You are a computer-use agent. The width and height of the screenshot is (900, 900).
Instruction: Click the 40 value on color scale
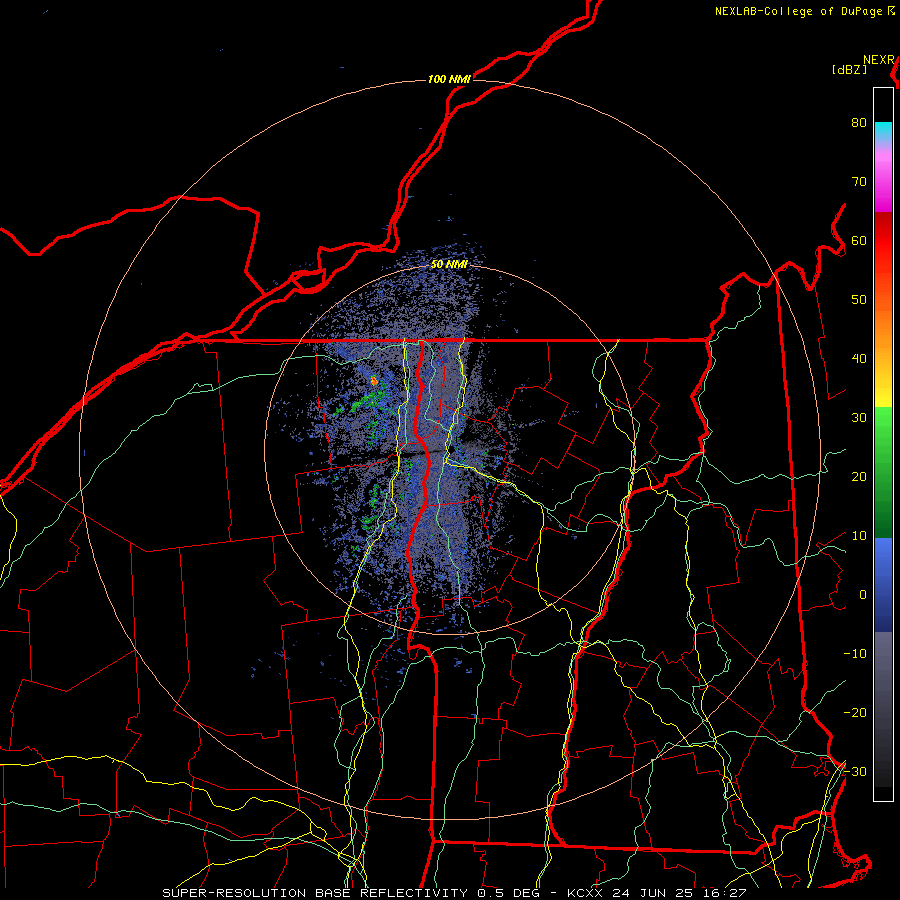click(859, 359)
